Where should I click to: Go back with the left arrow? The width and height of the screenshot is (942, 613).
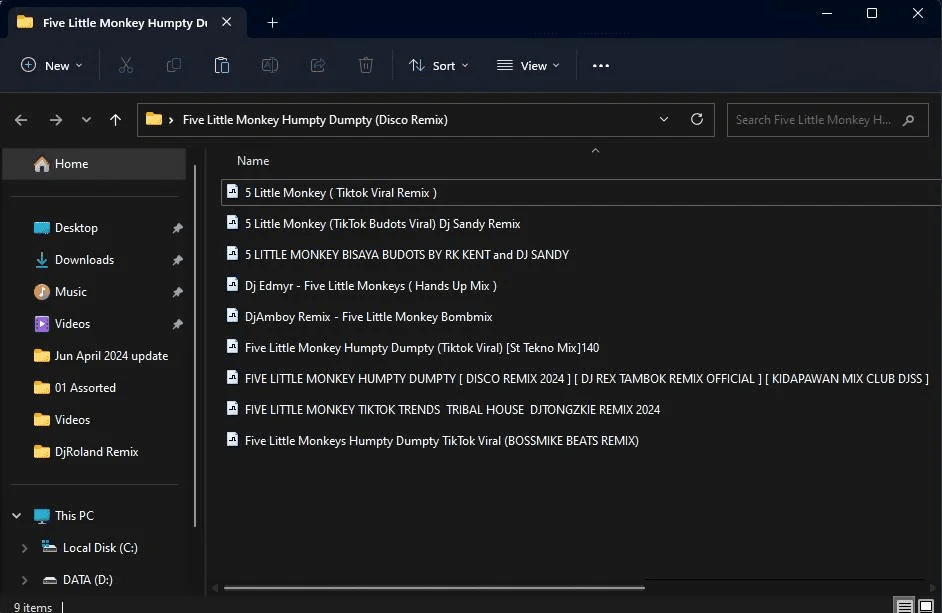(21, 120)
